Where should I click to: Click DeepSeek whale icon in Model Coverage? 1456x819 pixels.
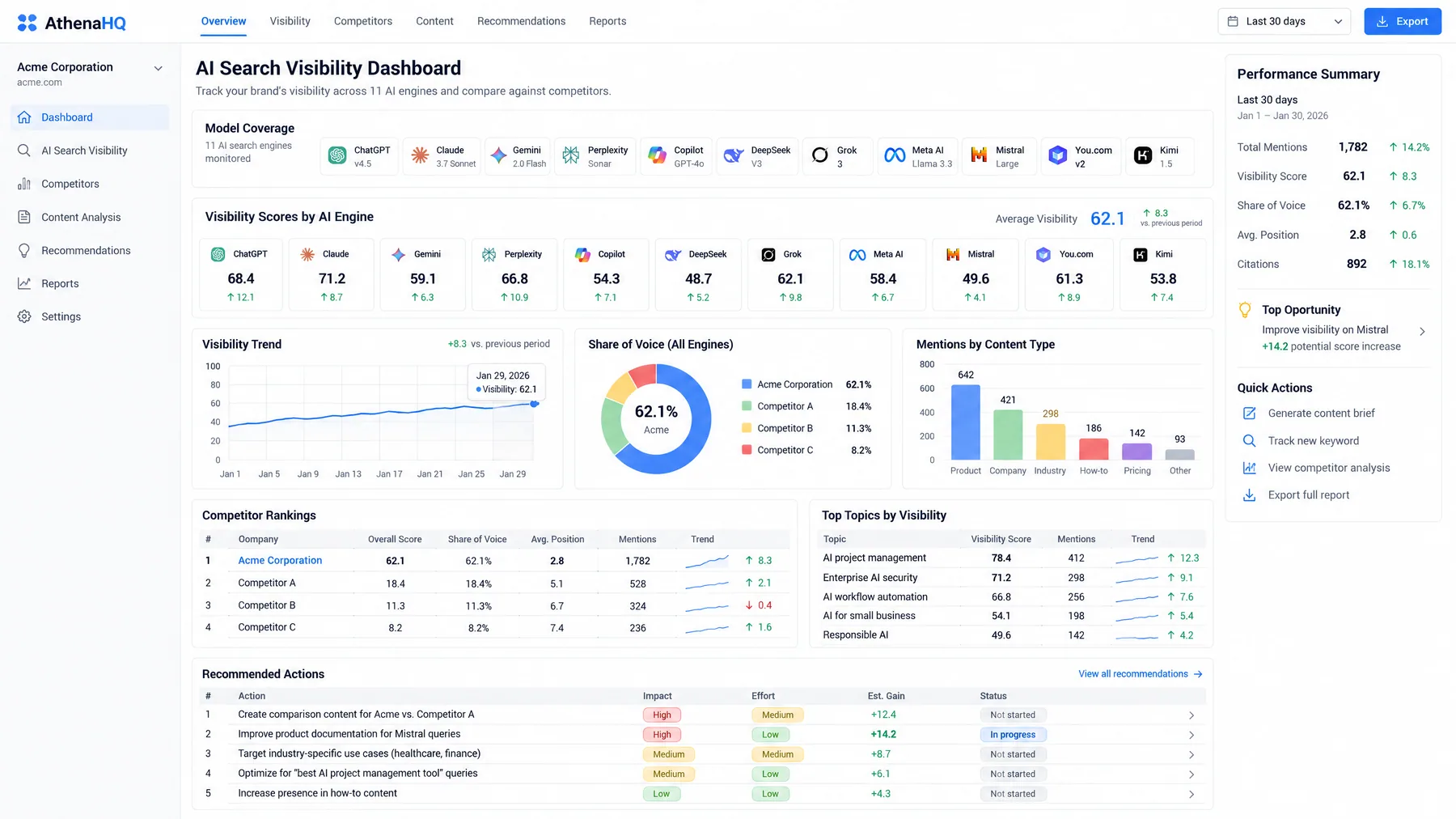[734, 155]
